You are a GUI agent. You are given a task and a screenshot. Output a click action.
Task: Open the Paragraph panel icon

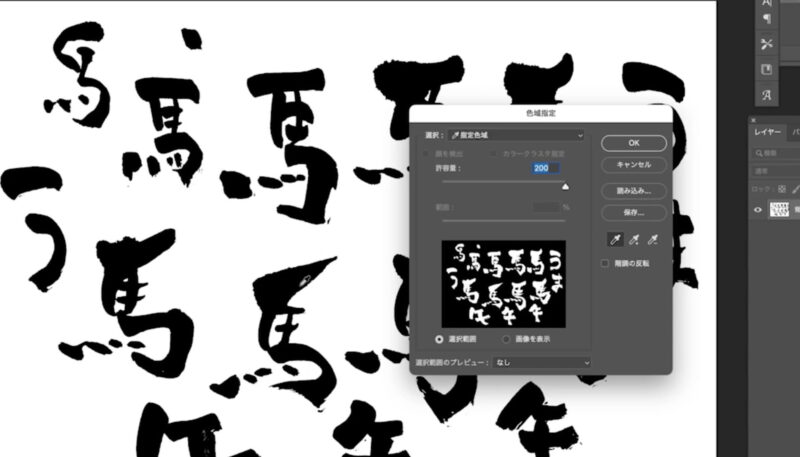(766, 19)
